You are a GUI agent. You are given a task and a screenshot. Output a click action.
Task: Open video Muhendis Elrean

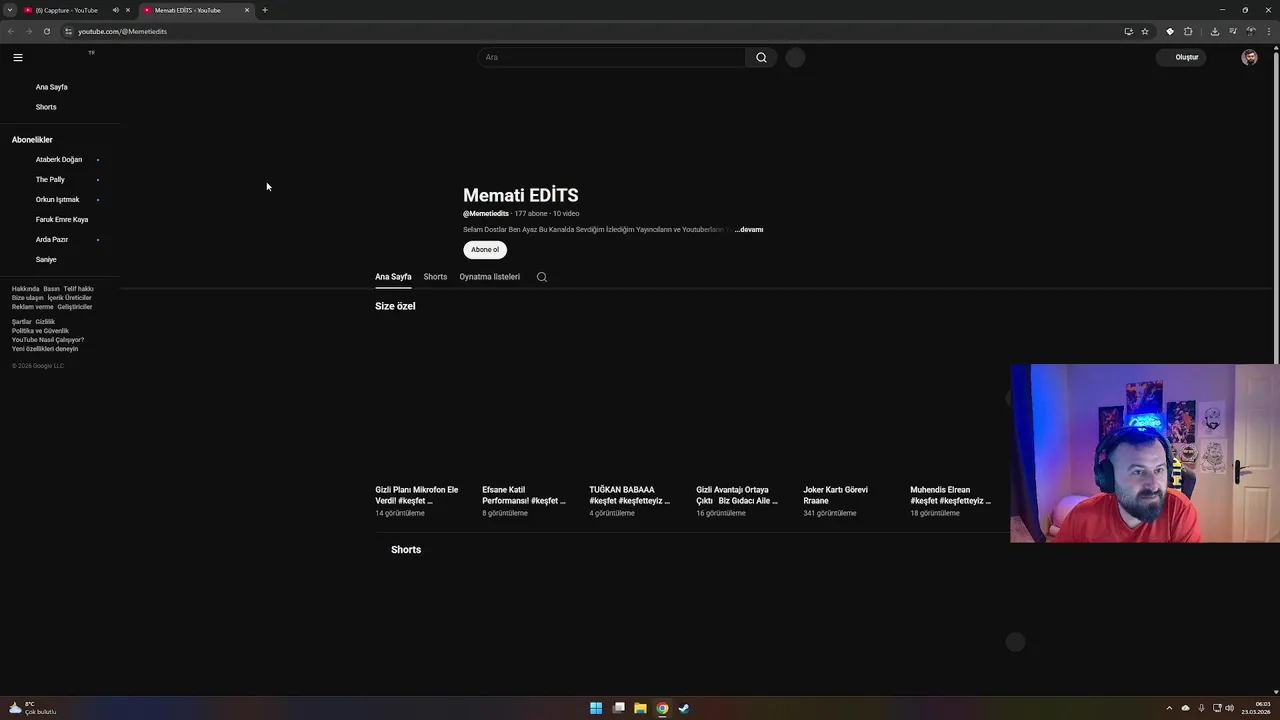[x=951, y=495]
